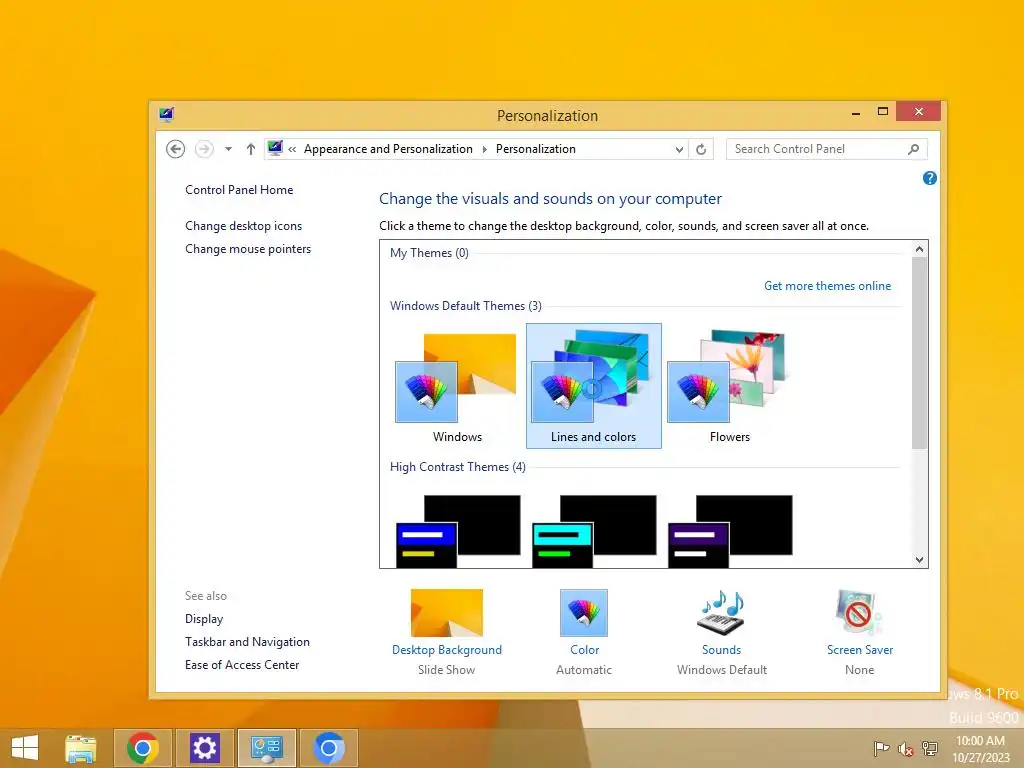Screen dimensions: 1024x768
Task: Select the high contrast theme with cyan bar
Action: point(594,531)
